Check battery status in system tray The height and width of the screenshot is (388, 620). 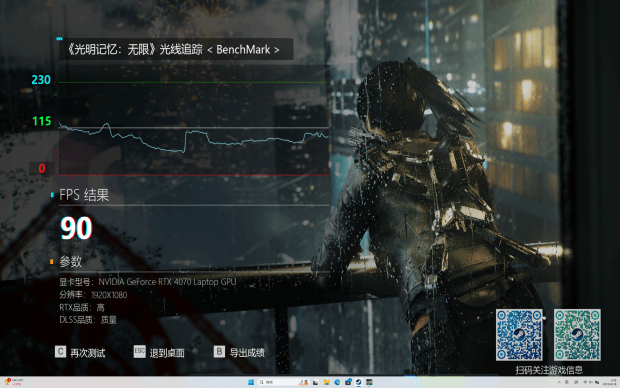(597, 382)
